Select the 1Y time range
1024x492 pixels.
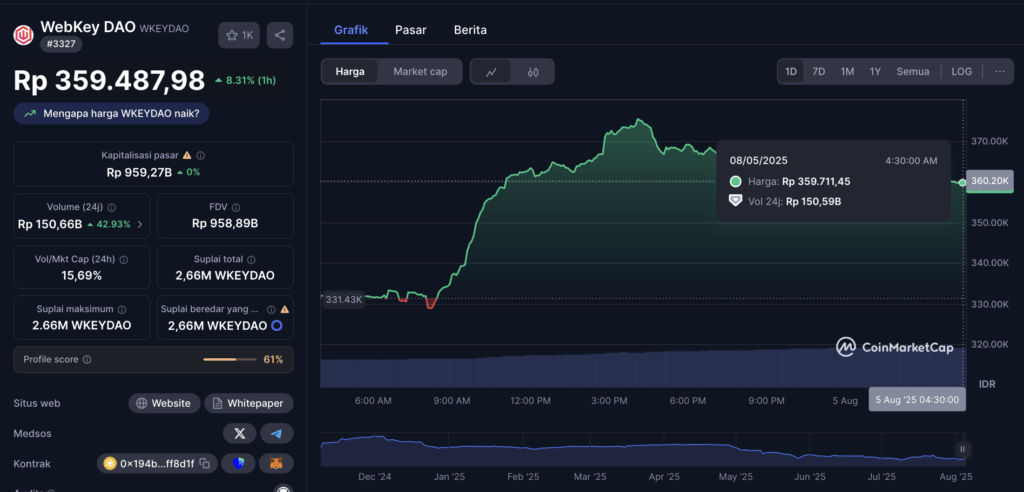coord(875,72)
